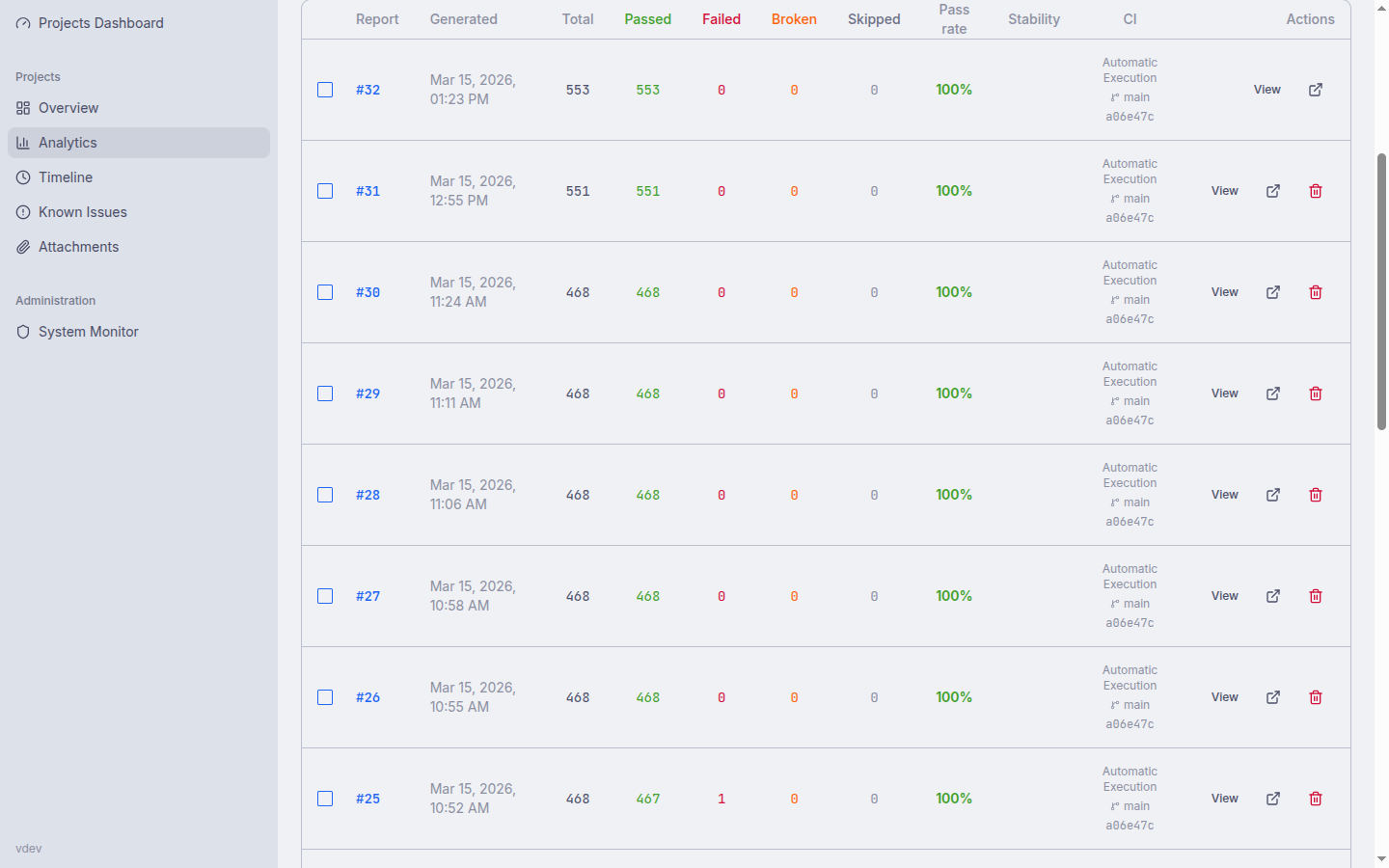The width and height of the screenshot is (1389, 868).
Task: Open report link #28
Action: pyautogui.click(x=368, y=495)
